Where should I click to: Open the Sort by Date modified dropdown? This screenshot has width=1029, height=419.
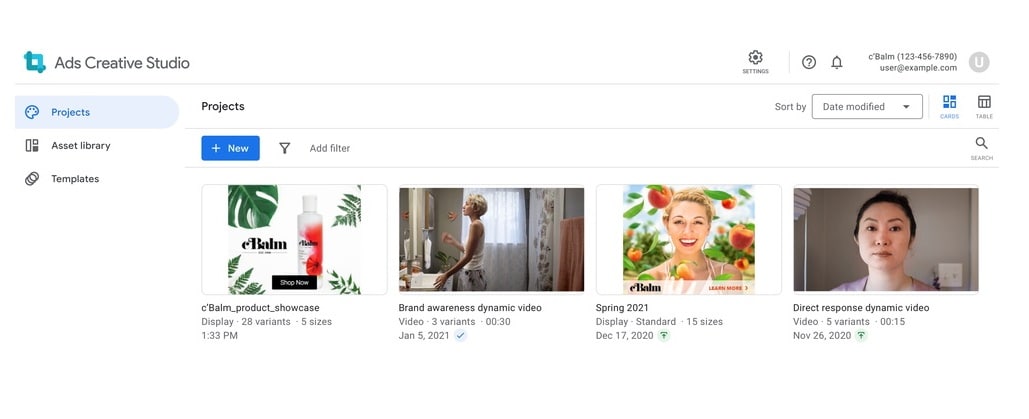point(867,106)
